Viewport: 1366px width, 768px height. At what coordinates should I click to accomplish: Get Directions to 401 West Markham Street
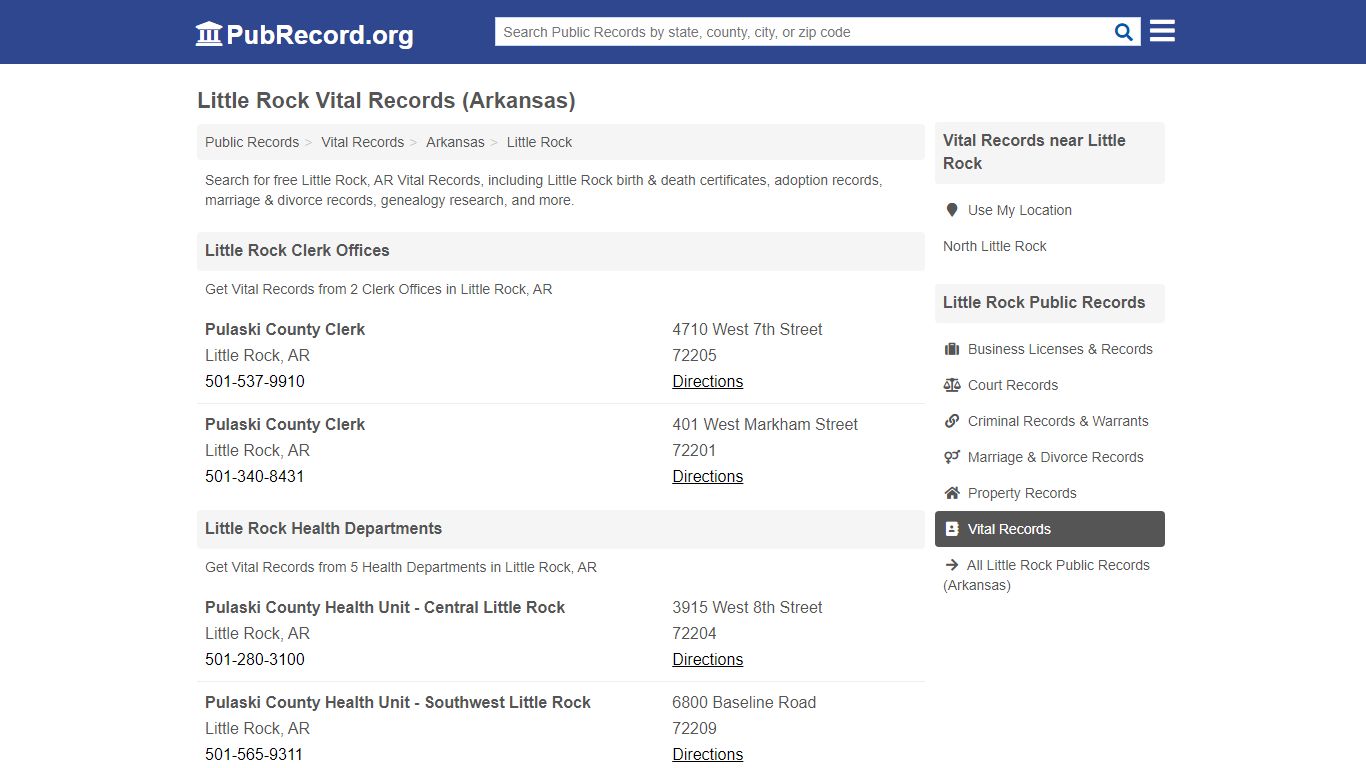[708, 476]
